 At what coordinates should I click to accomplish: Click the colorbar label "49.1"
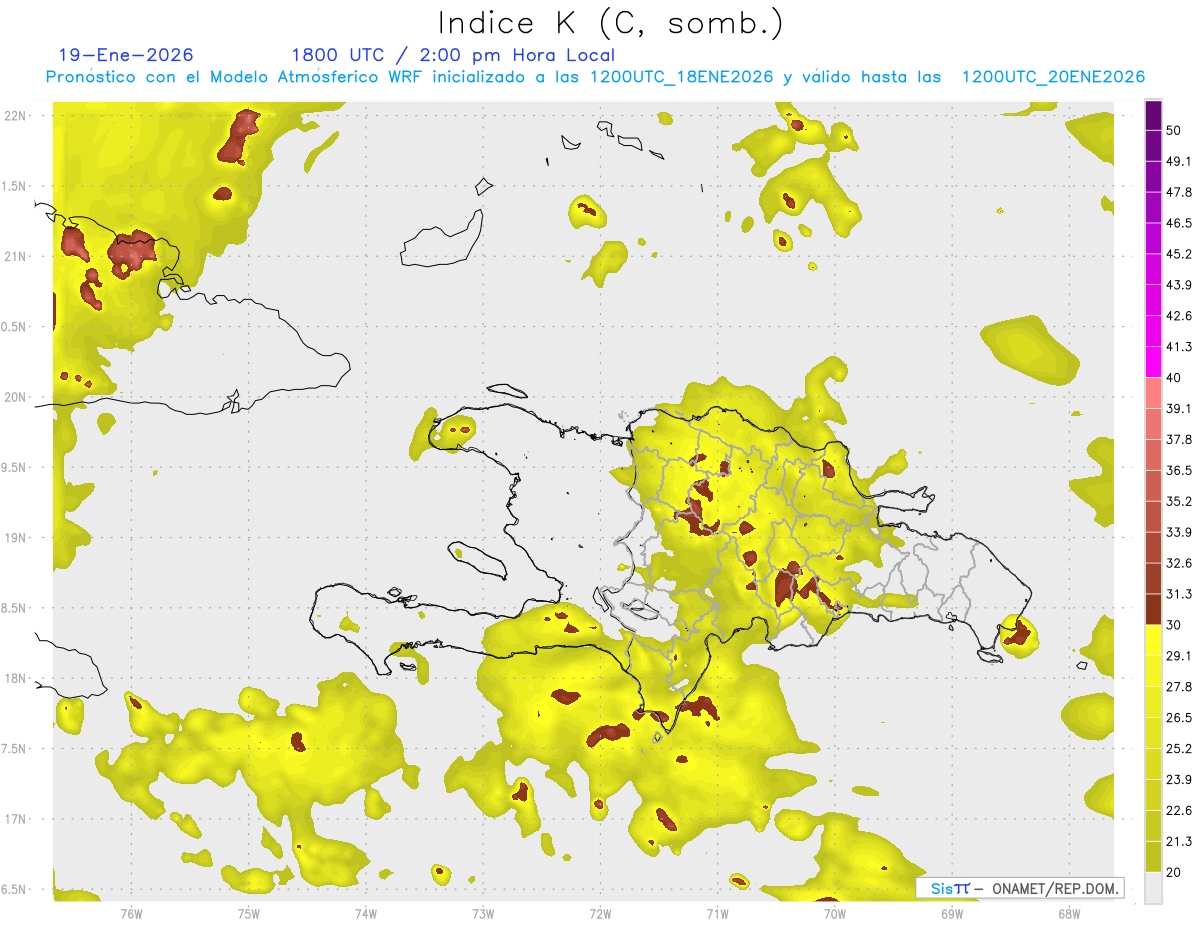[x=1179, y=162]
